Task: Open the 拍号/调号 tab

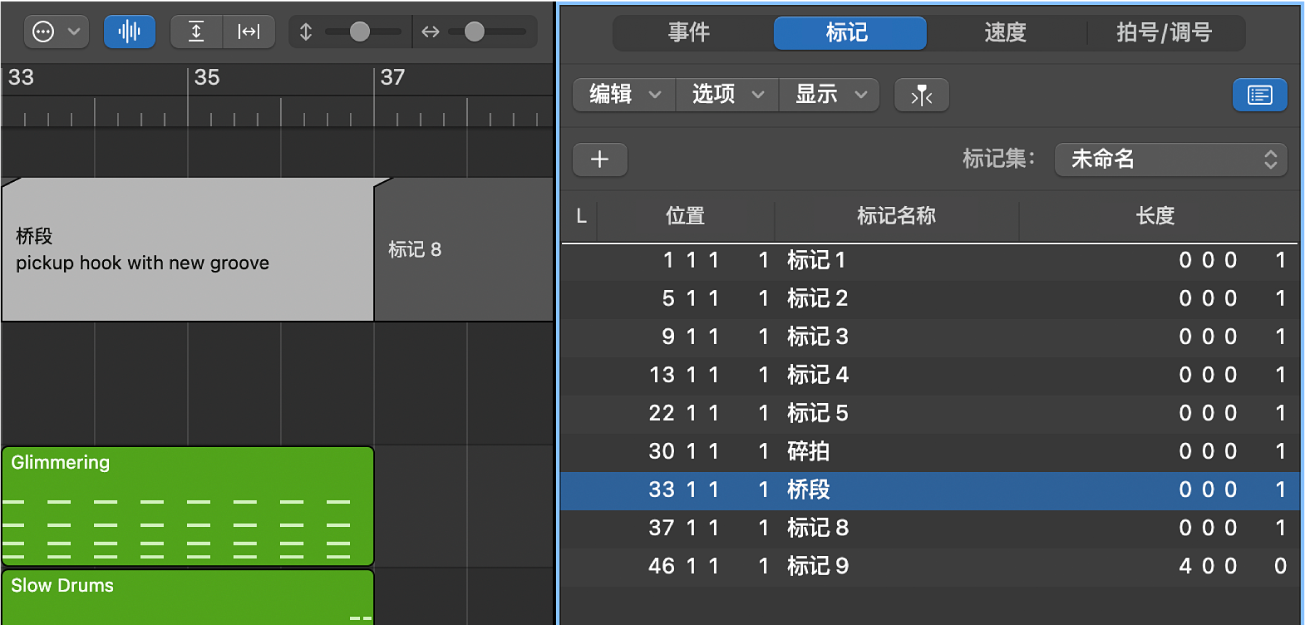Action: click(1164, 33)
